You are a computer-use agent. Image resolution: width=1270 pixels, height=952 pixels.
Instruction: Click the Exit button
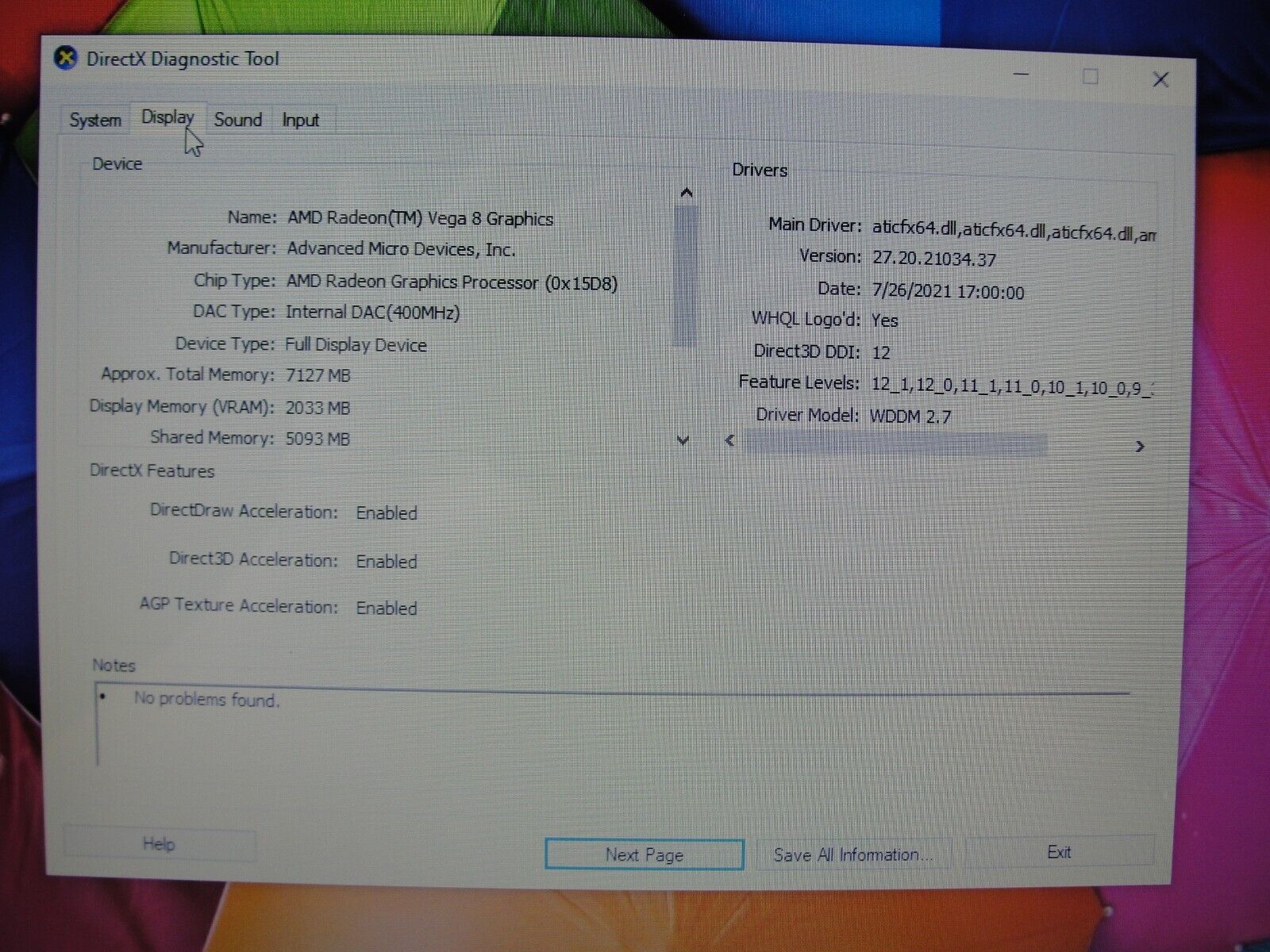click(1060, 852)
